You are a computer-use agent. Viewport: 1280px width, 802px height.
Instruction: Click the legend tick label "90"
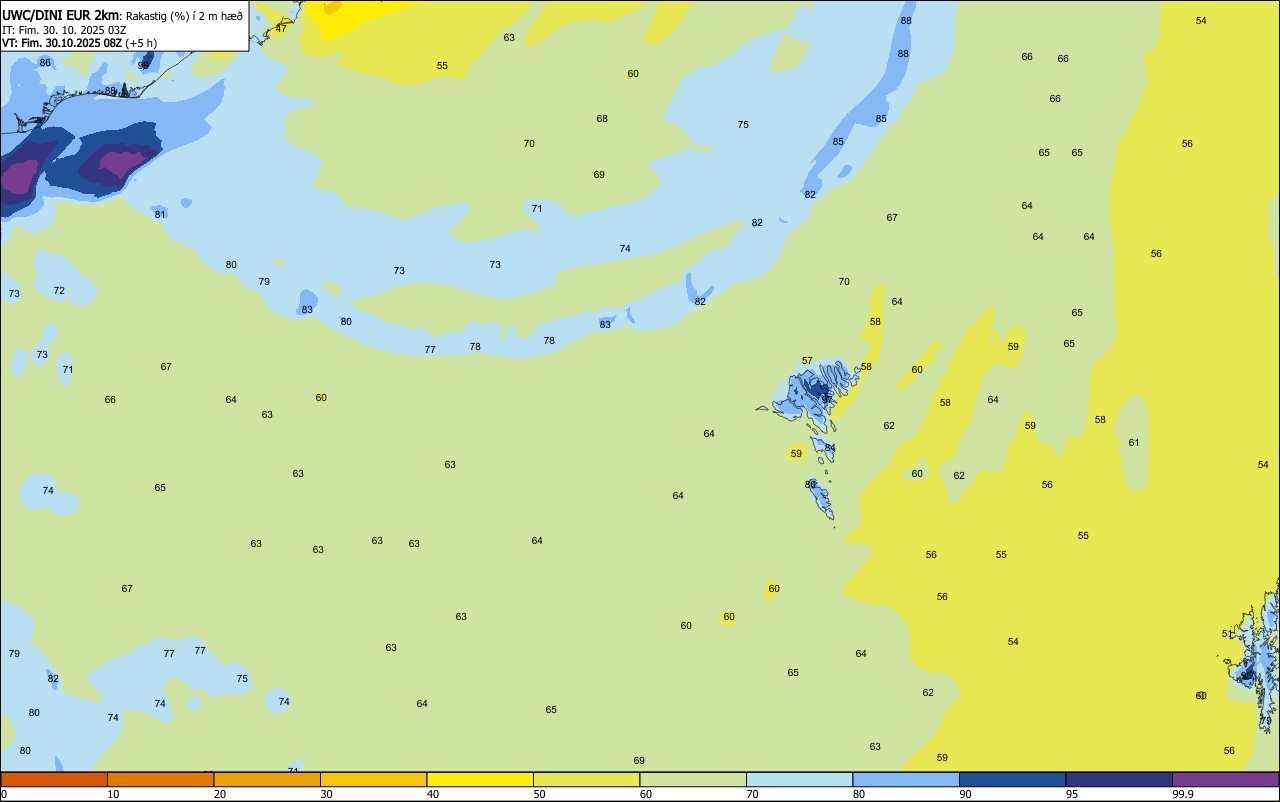click(965, 794)
